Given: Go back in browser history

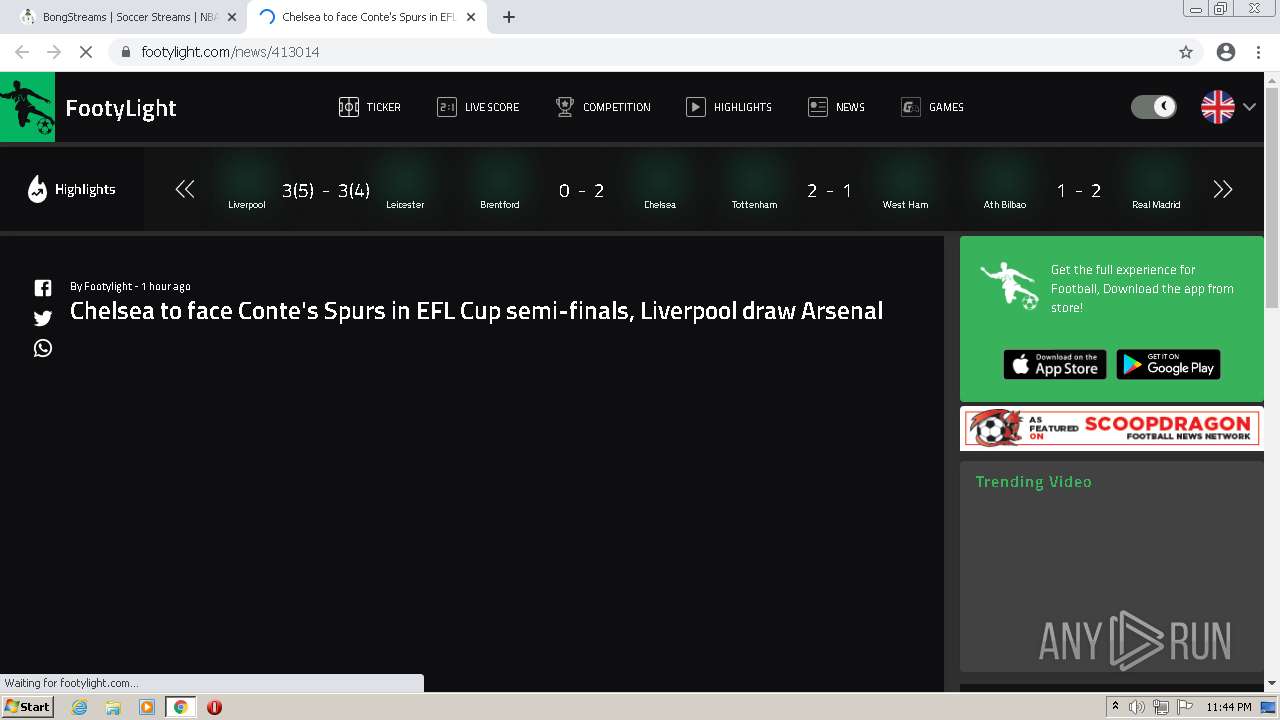Looking at the screenshot, I should coord(22,52).
